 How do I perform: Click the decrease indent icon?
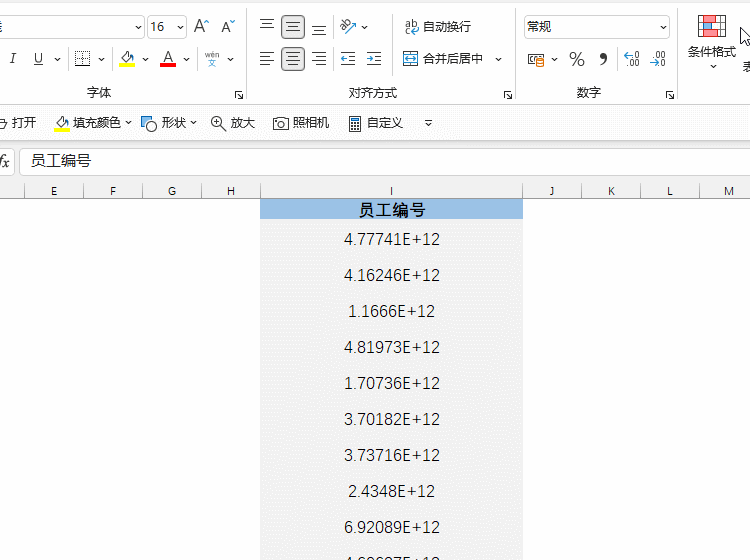coord(348,59)
